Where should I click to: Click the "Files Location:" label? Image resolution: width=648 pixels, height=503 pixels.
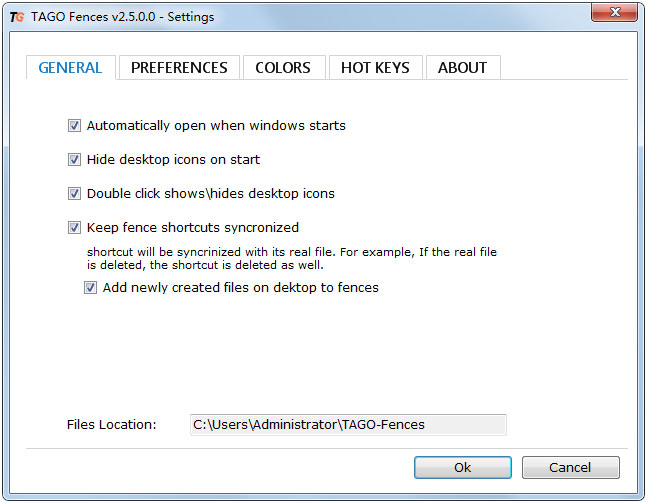click(112, 424)
